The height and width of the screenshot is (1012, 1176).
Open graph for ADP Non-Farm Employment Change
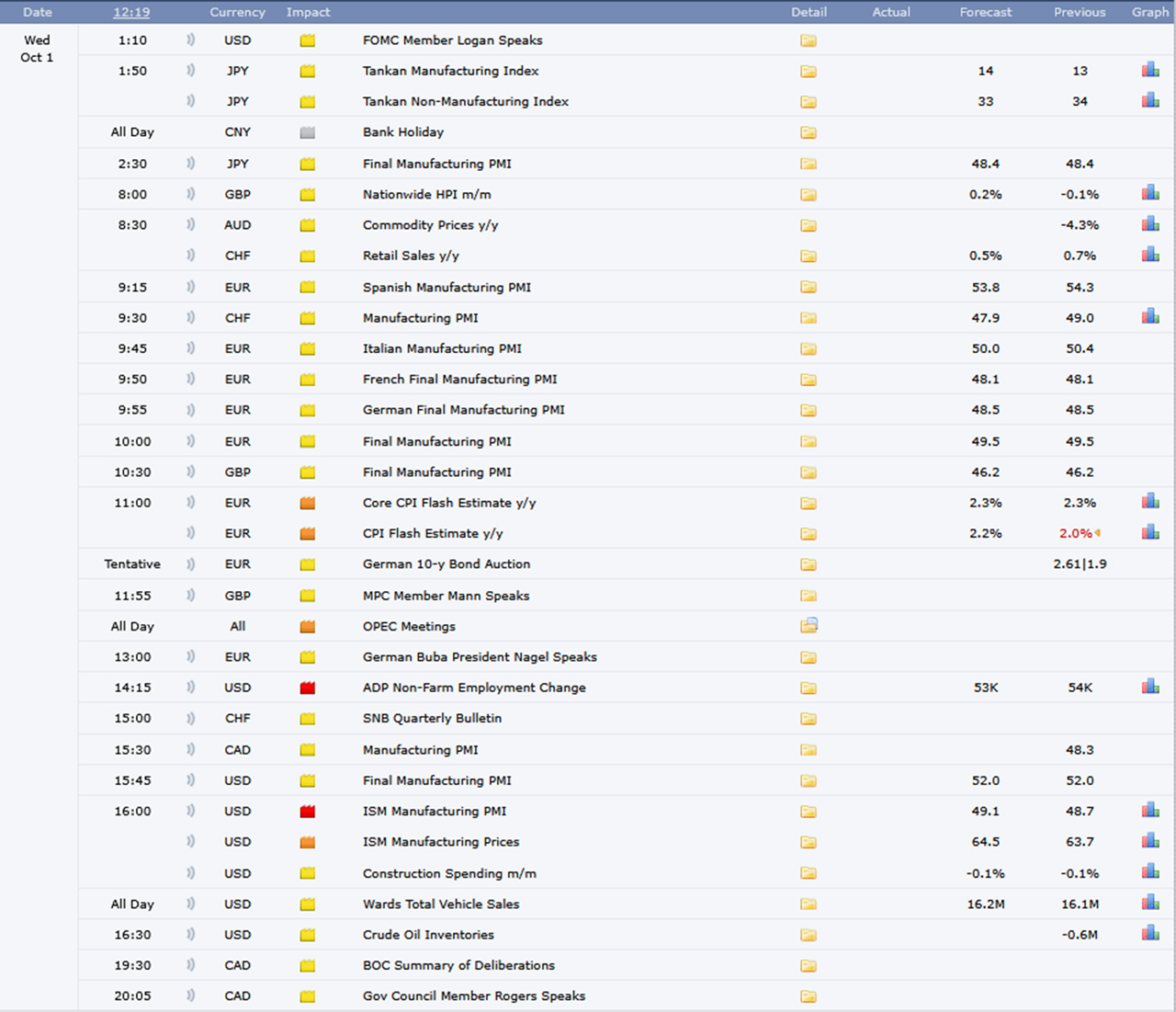click(1150, 687)
